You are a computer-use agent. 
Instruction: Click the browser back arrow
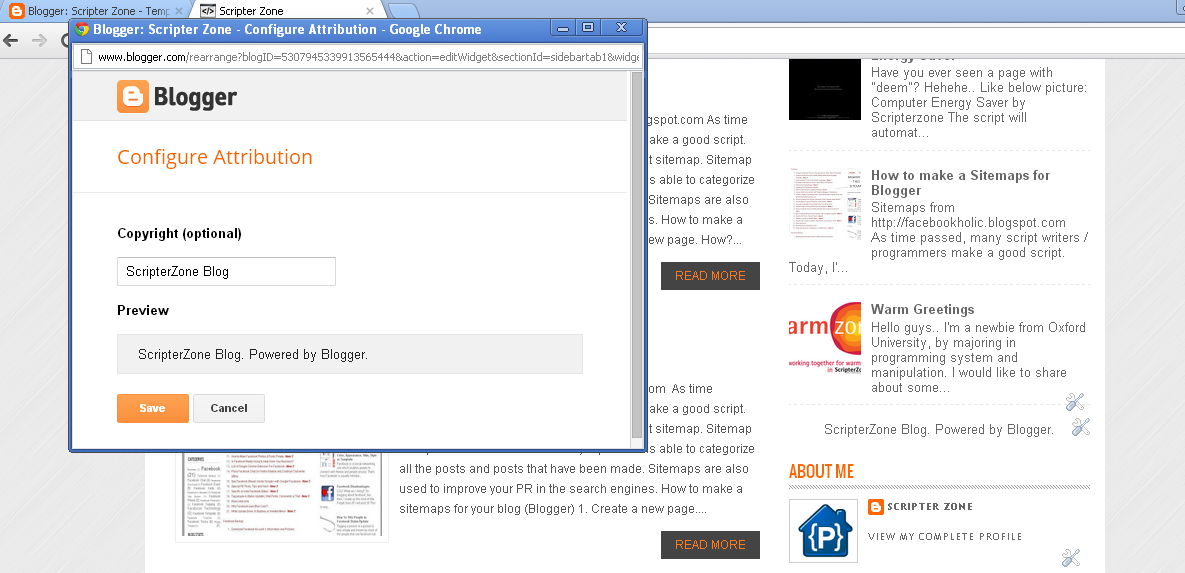(11, 39)
